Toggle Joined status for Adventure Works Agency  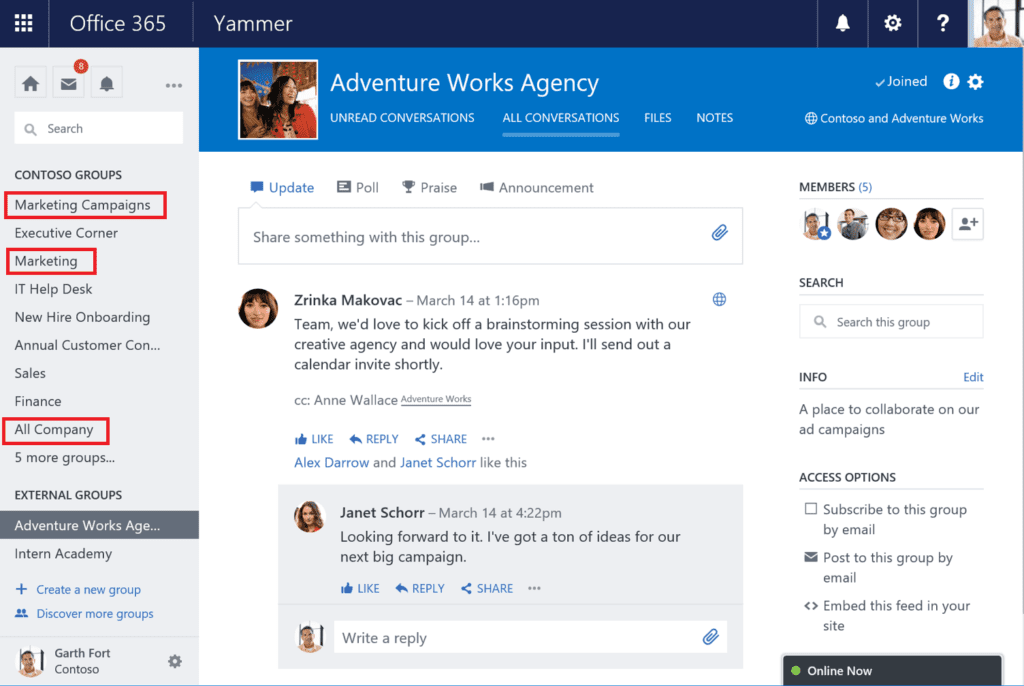[x=899, y=81]
